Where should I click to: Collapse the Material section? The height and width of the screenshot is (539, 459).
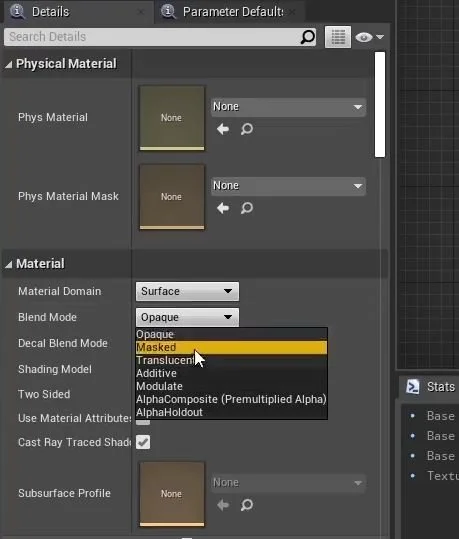pyautogui.click(x=9, y=264)
